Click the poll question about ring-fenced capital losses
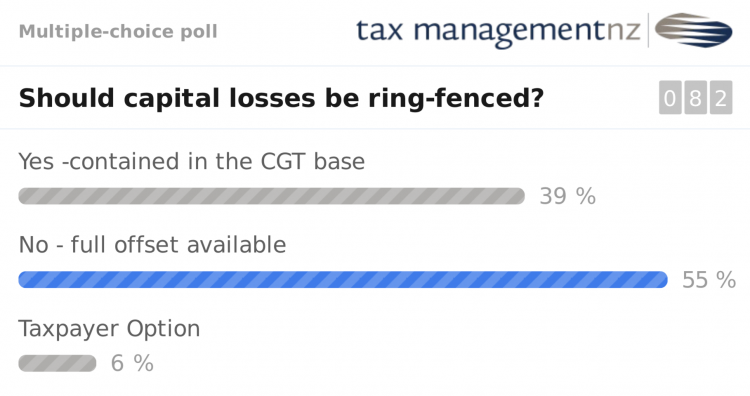750x396 pixels. [x=281, y=98]
